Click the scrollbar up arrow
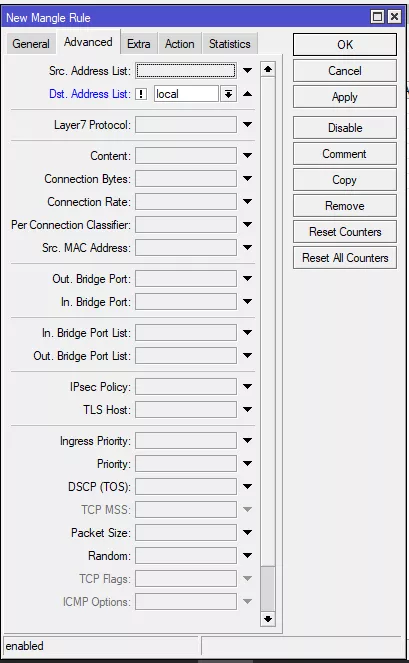The width and height of the screenshot is (409, 663). (268, 69)
